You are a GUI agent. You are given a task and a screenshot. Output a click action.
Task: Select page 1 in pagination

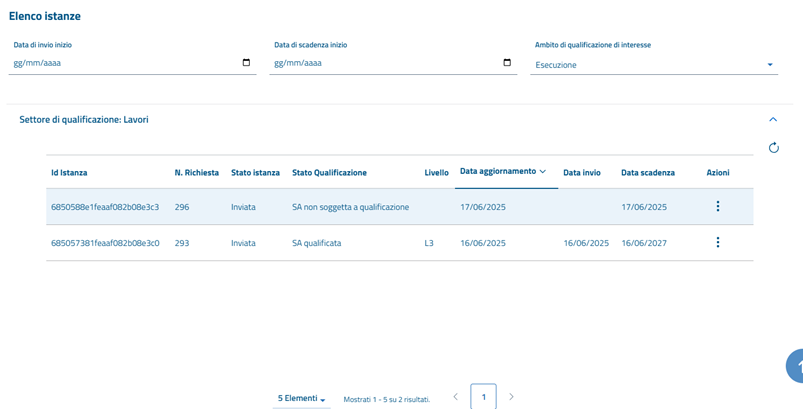[x=483, y=397]
